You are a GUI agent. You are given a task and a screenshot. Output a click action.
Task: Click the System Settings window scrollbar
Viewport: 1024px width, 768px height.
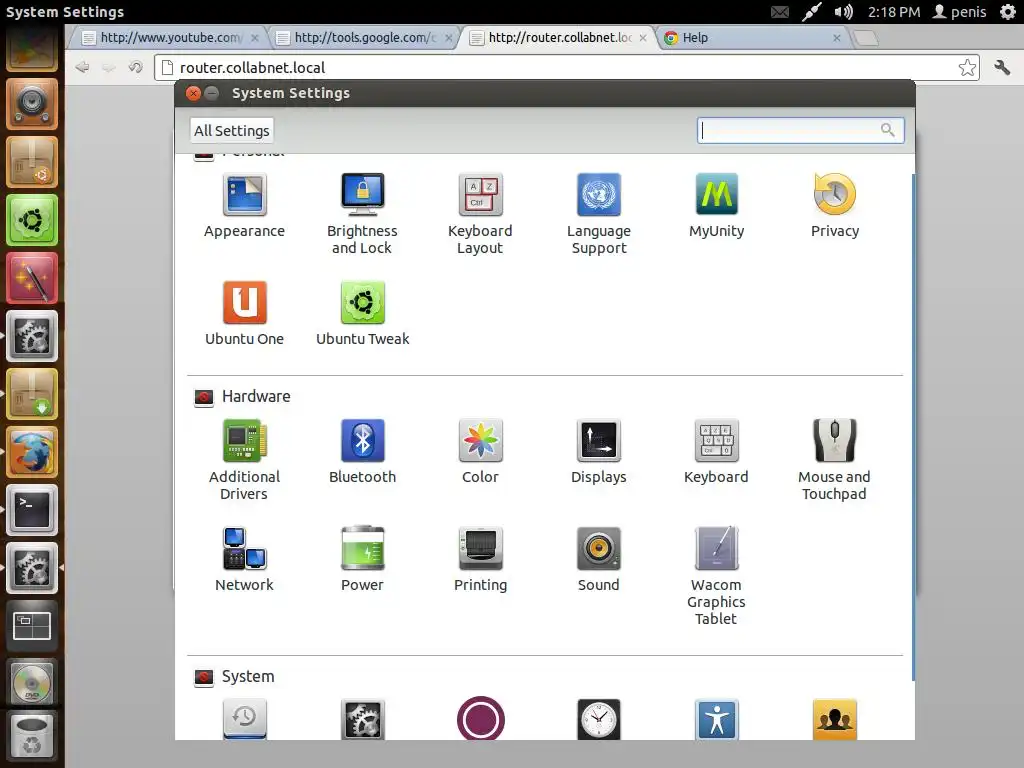coord(913,428)
